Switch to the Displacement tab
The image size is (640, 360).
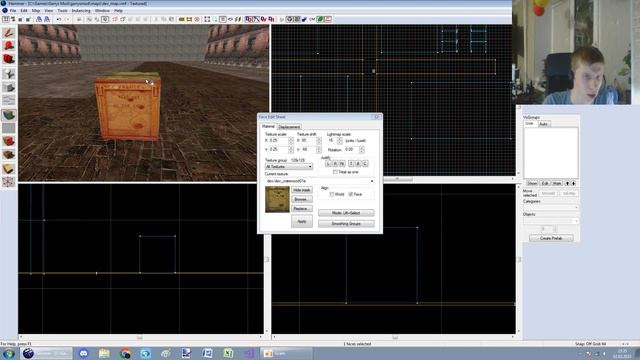pos(289,127)
